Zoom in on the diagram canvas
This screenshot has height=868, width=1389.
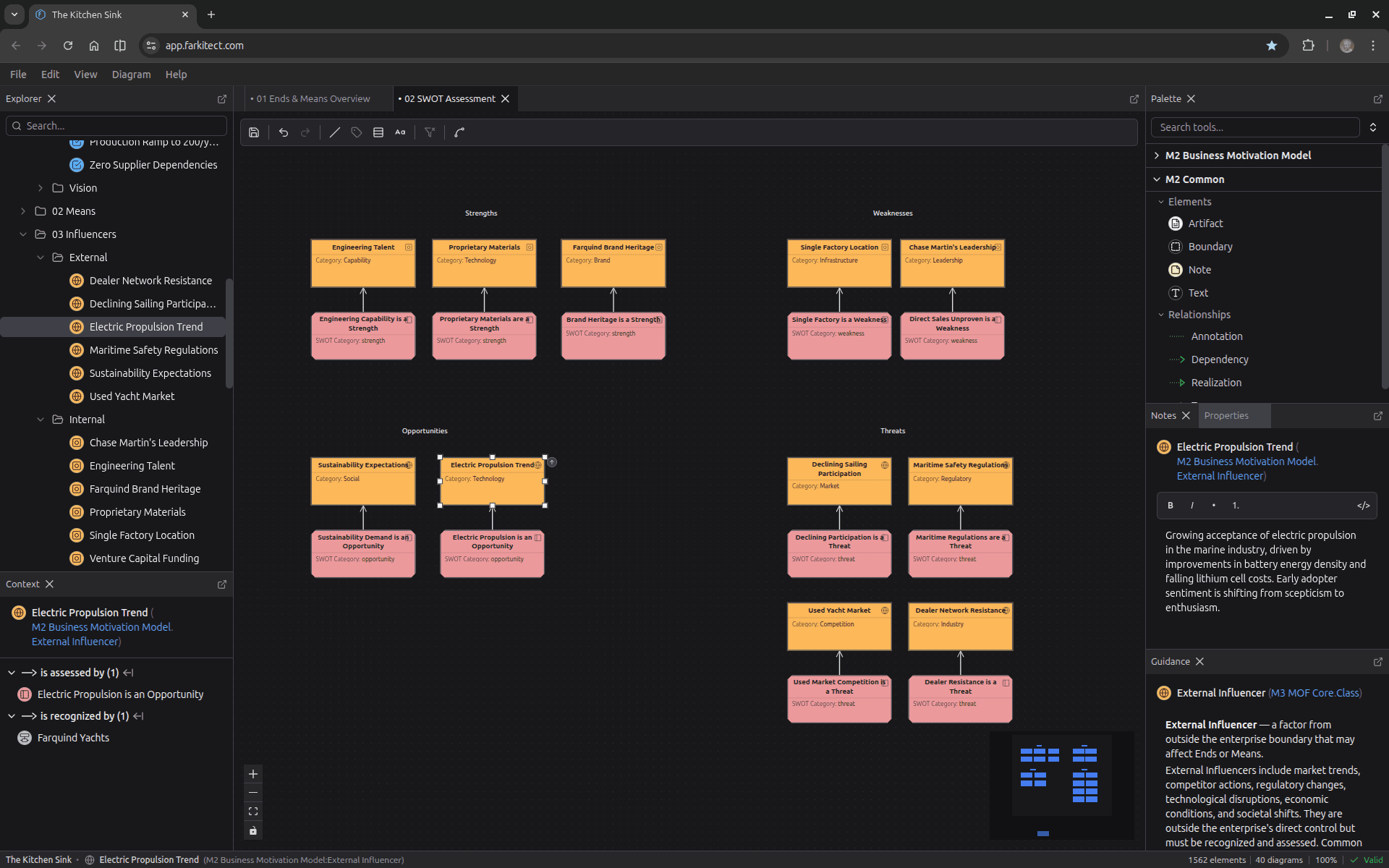click(253, 774)
